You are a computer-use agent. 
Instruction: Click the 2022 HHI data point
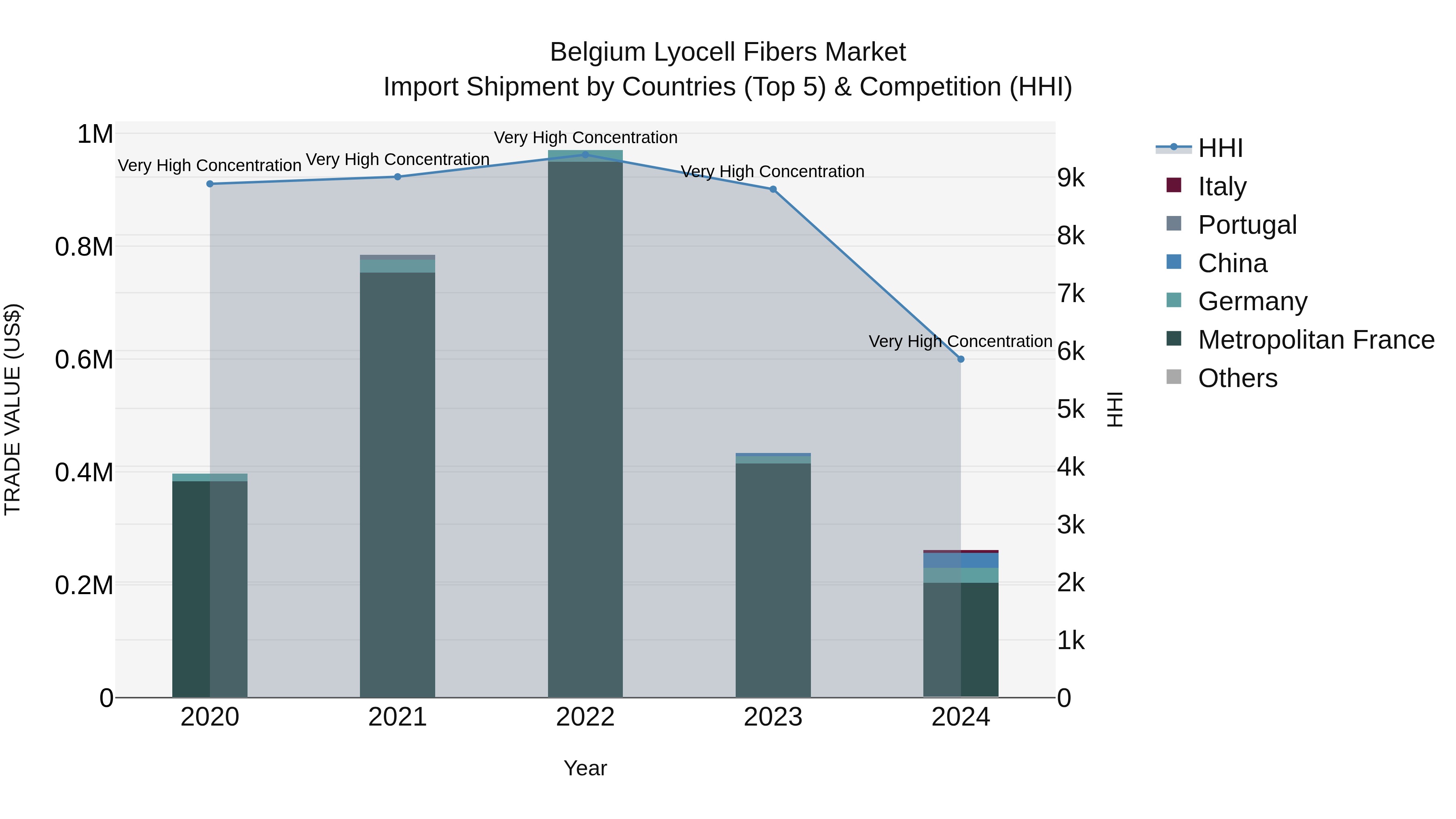pos(586,154)
